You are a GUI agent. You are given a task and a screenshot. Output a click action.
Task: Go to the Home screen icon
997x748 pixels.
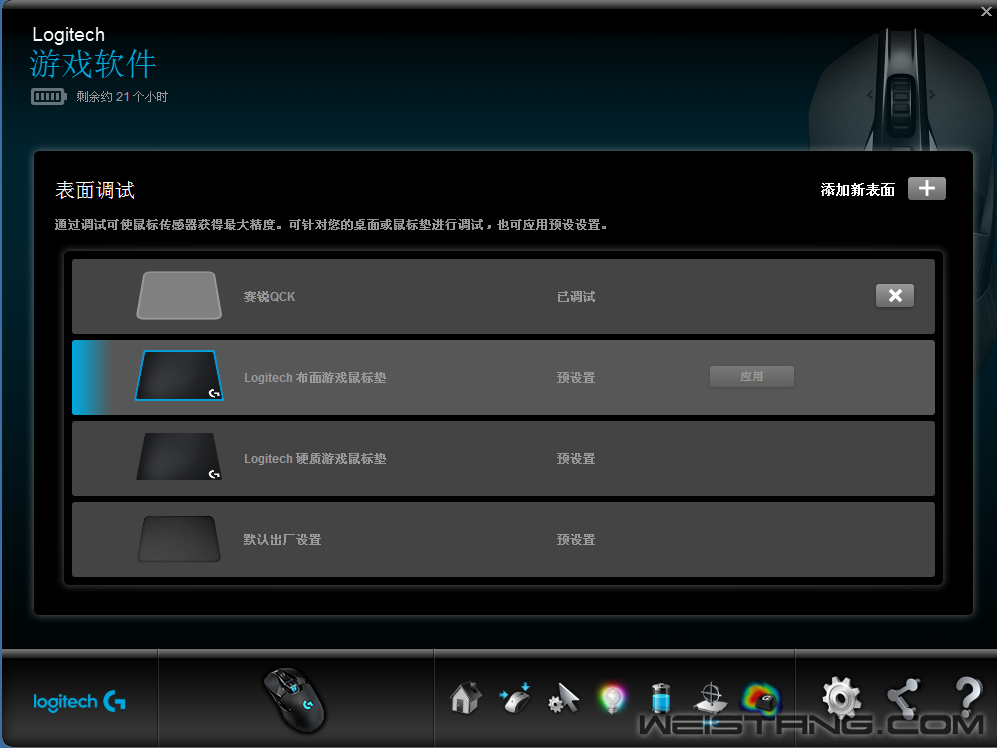tap(465, 698)
